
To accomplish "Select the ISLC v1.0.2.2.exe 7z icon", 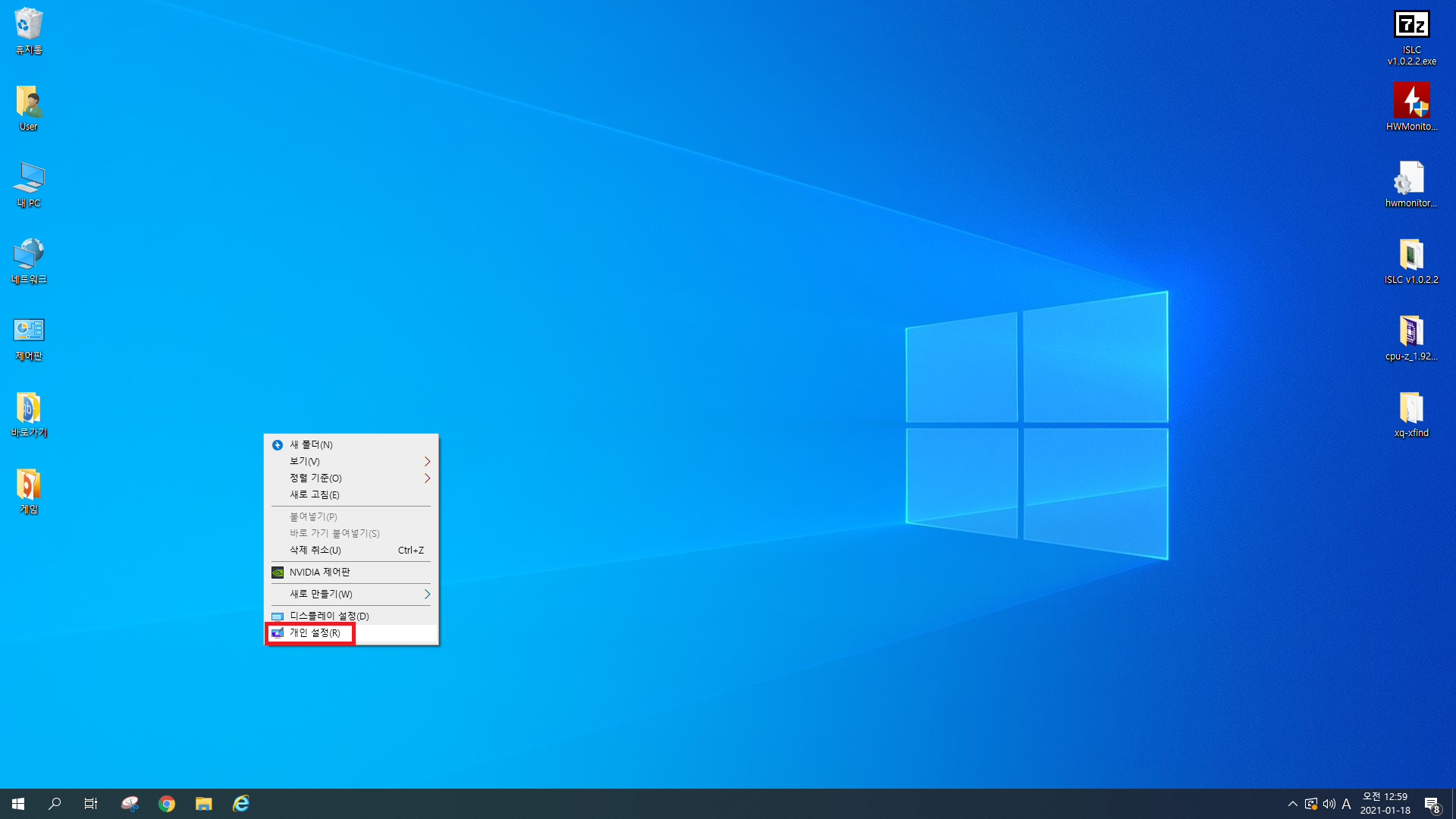I will 1411,27.
